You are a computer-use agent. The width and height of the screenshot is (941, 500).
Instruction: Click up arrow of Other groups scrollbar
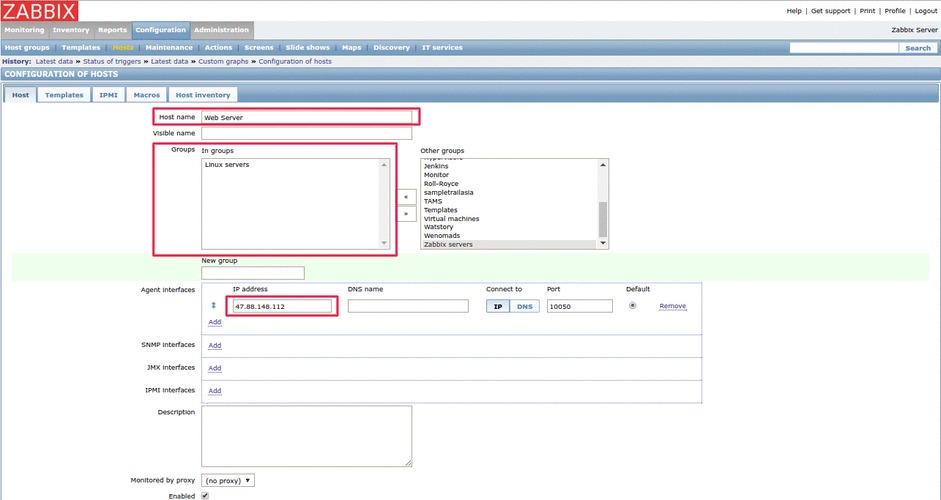coord(603,164)
